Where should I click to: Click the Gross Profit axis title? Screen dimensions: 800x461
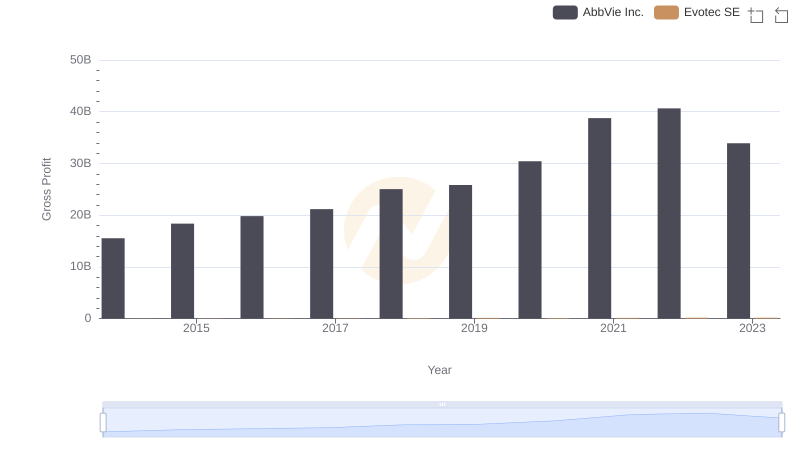[46, 189]
